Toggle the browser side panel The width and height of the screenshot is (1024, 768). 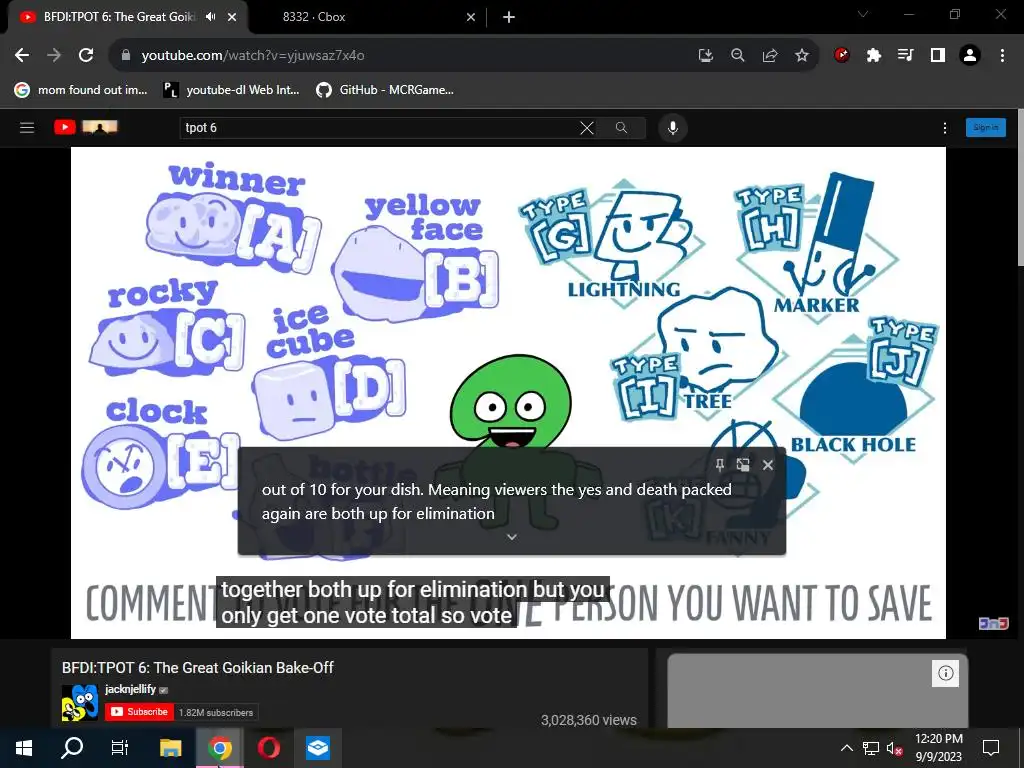(x=938, y=56)
